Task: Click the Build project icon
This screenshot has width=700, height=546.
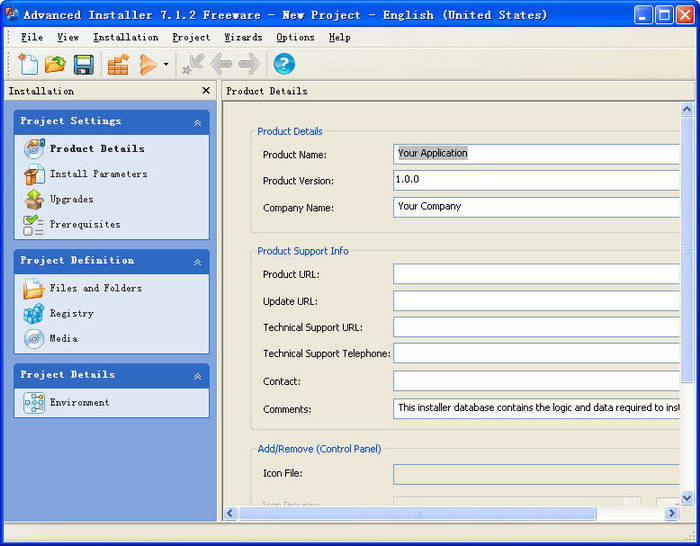Action: click(x=119, y=65)
